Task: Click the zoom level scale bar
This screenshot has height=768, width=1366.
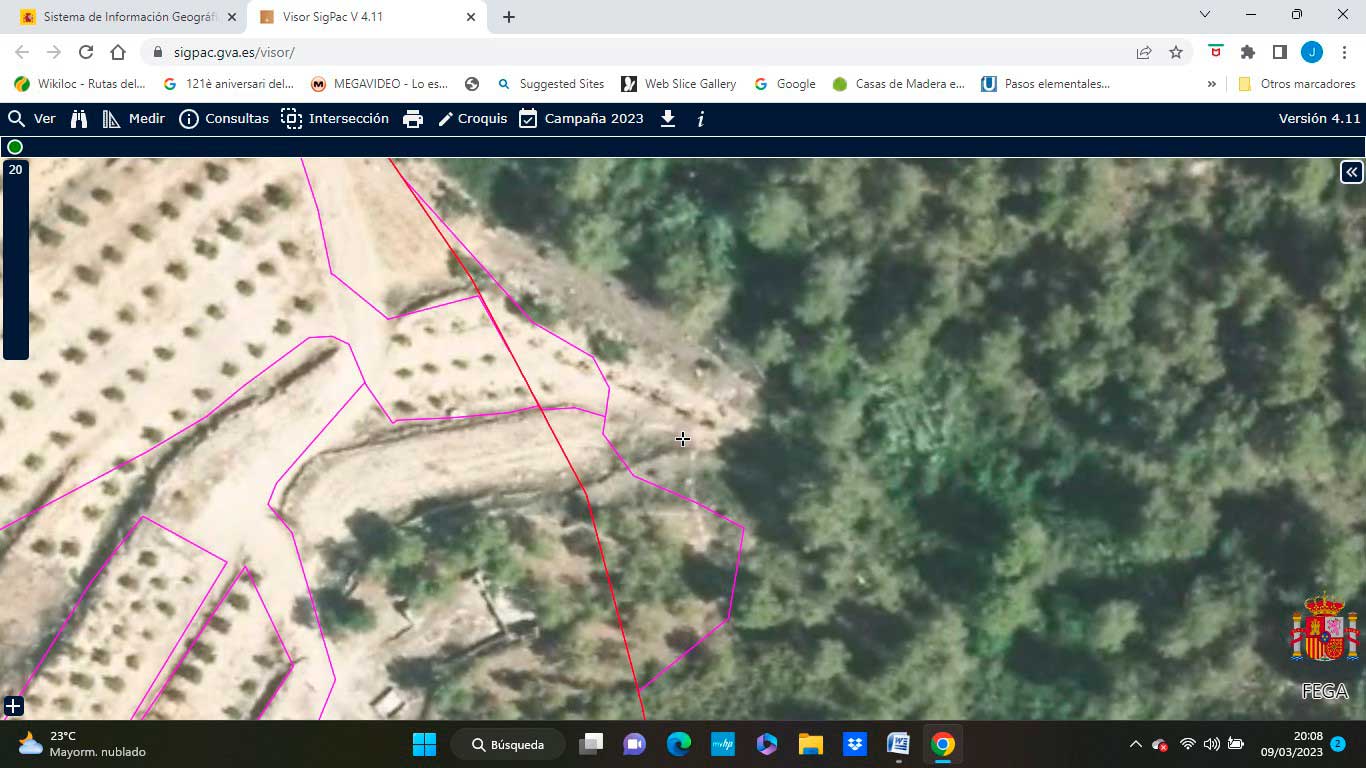Action: (x=15, y=260)
